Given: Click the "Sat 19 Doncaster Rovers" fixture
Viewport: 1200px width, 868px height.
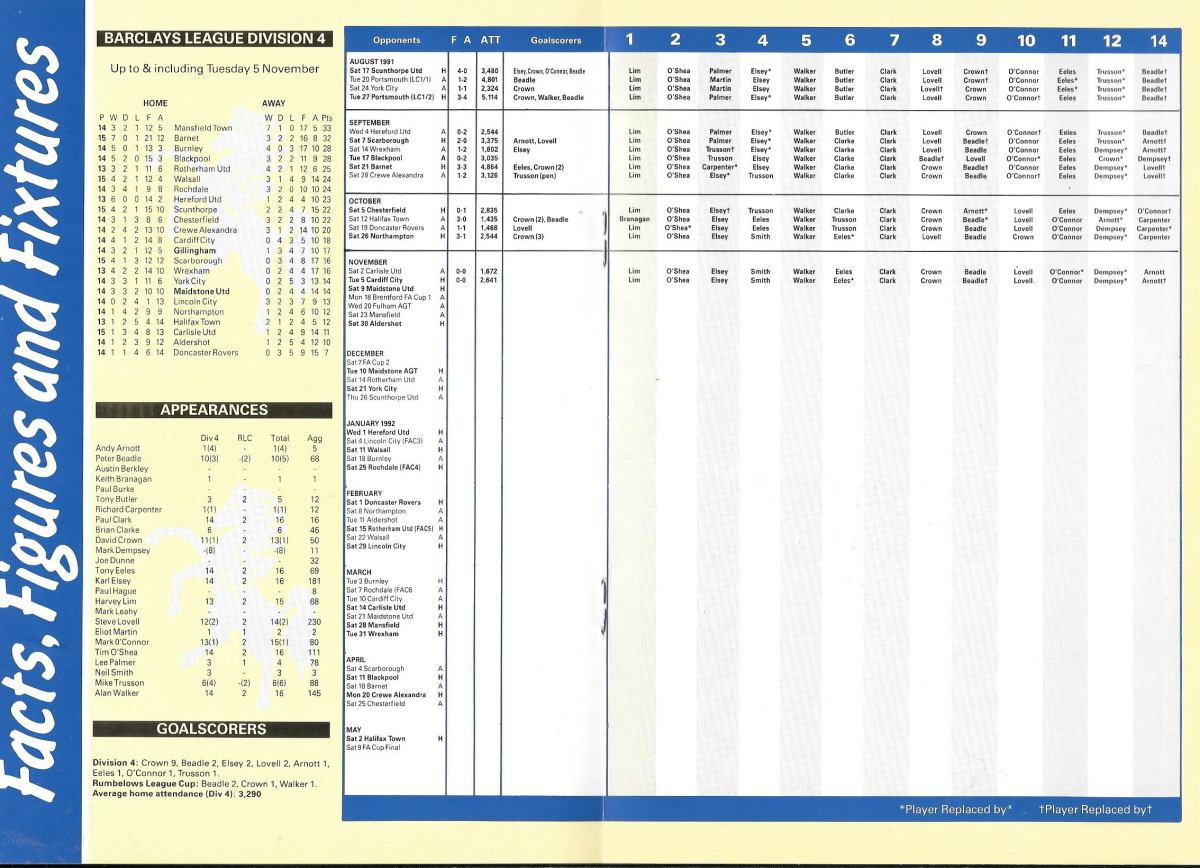Looking at the screenshot, I should point(387,228).
